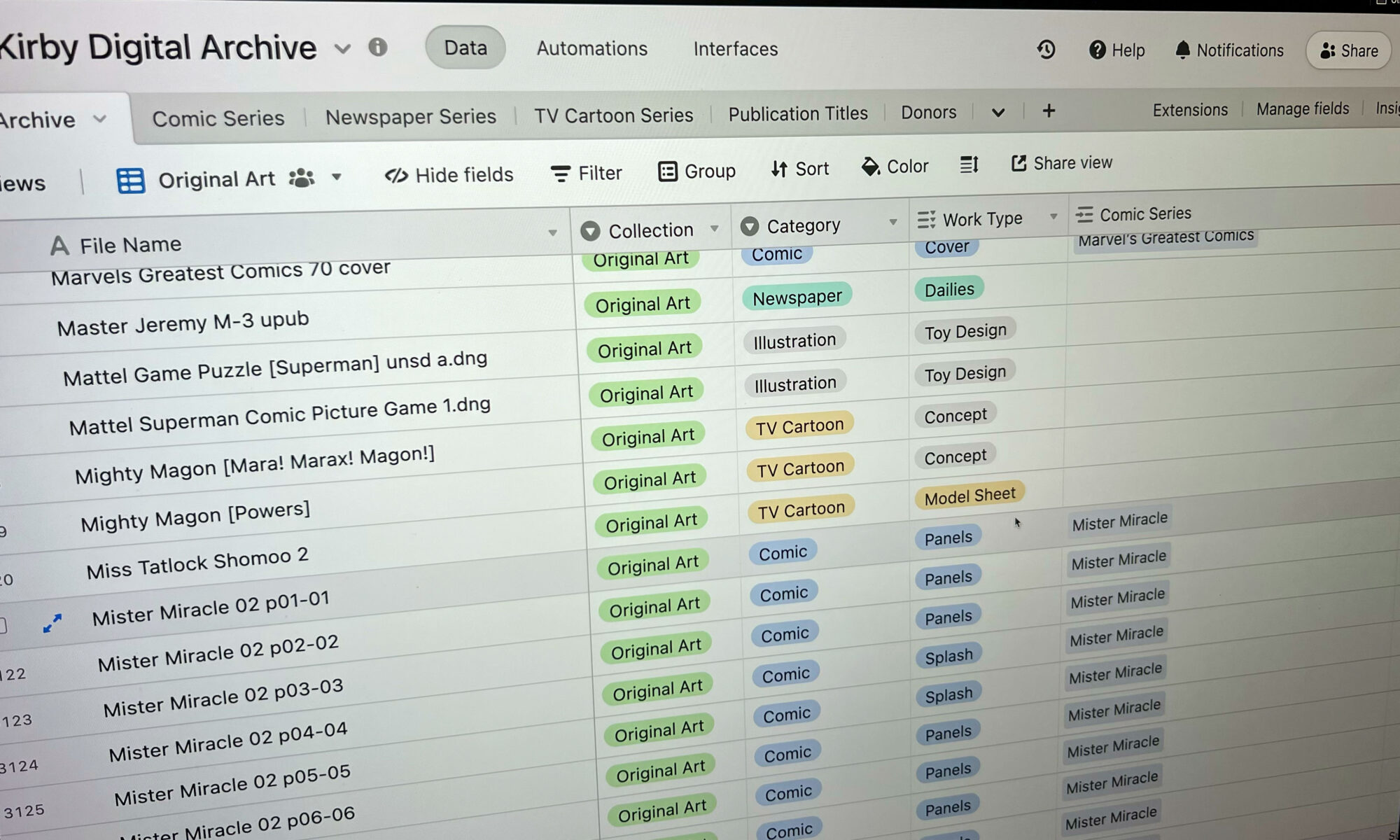Open the Donors table tab

pos(929,112)
